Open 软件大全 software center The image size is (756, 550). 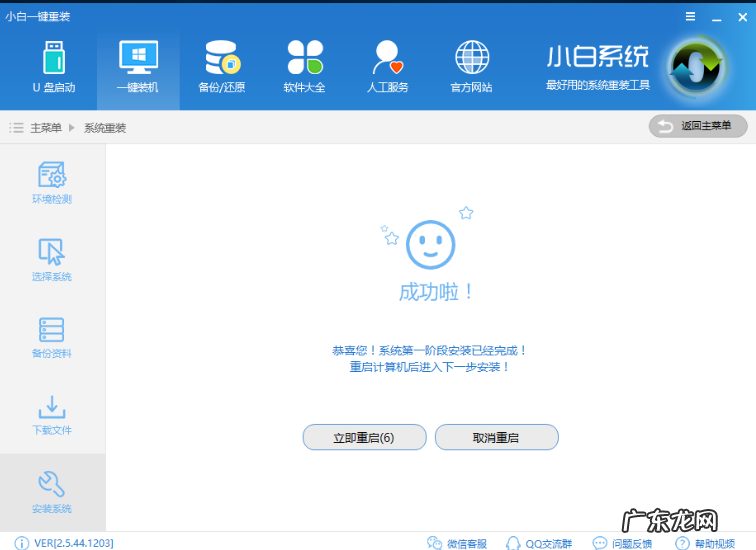(x=304, y=67)
